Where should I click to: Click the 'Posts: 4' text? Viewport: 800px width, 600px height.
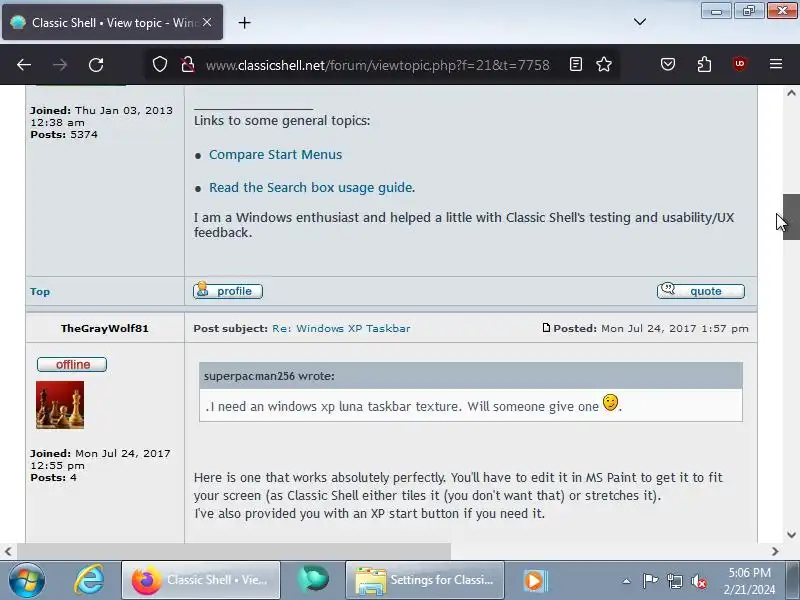pos(53,478)
